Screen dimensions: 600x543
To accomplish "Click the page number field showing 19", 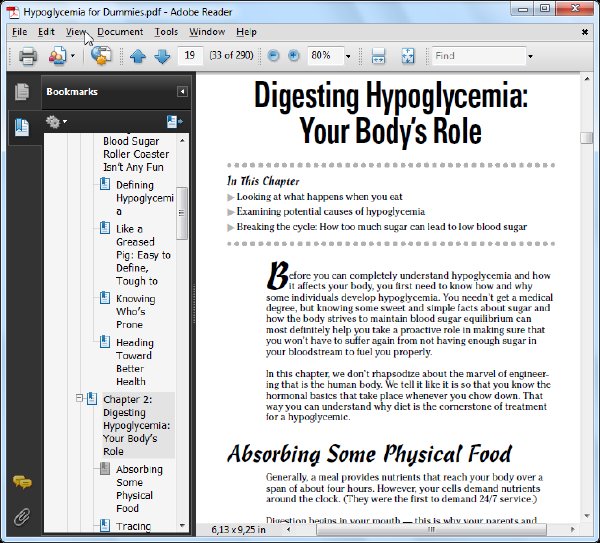I will tap(190, 55).
